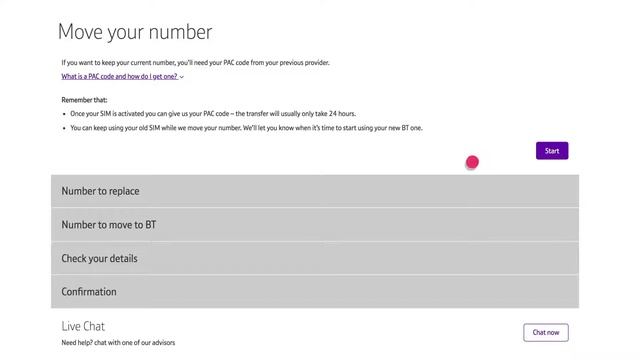Select the 'Live Chat' heading
Image resolution: width=640 pixels, height=360 pixels.
pos(83,326)
